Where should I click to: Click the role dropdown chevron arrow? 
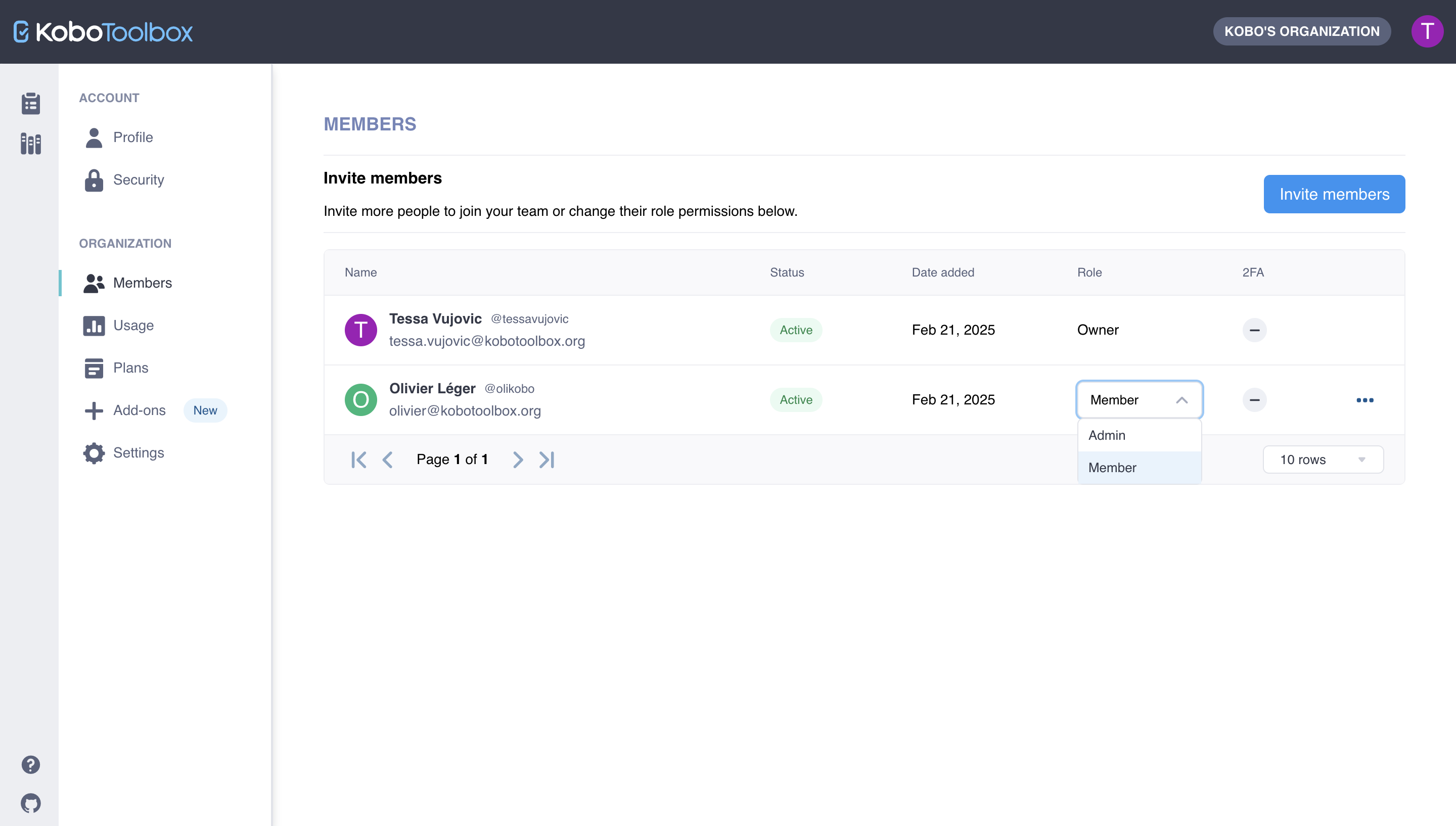(x=1182, y=400)
